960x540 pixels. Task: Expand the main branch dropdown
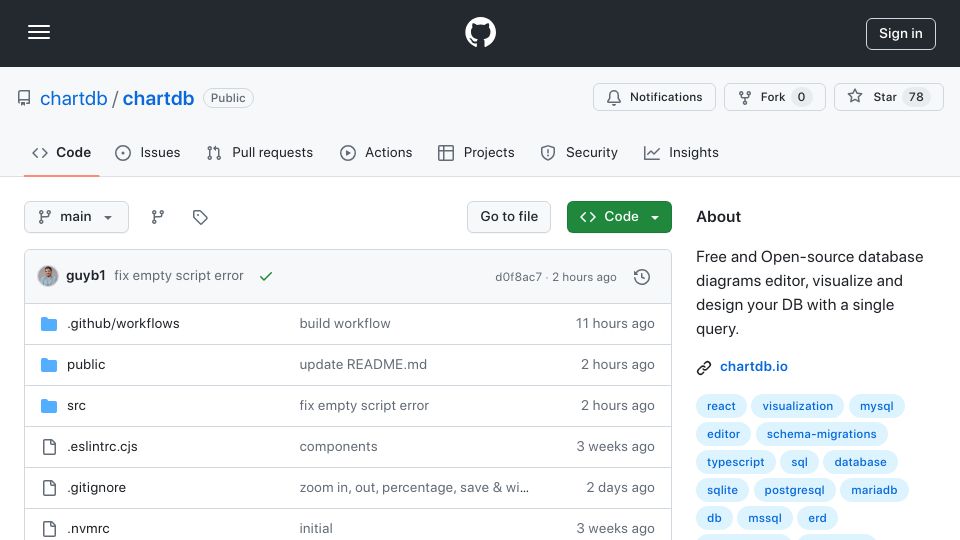76,217
